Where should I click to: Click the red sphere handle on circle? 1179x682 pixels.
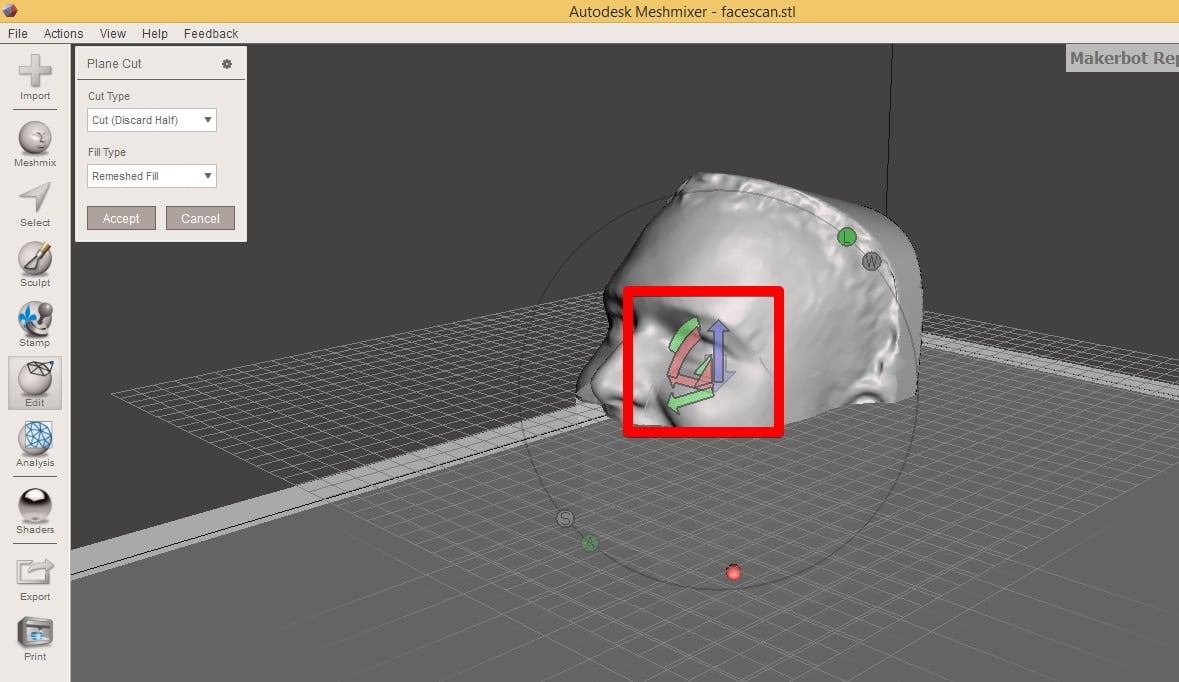click(x=733, y=572)
